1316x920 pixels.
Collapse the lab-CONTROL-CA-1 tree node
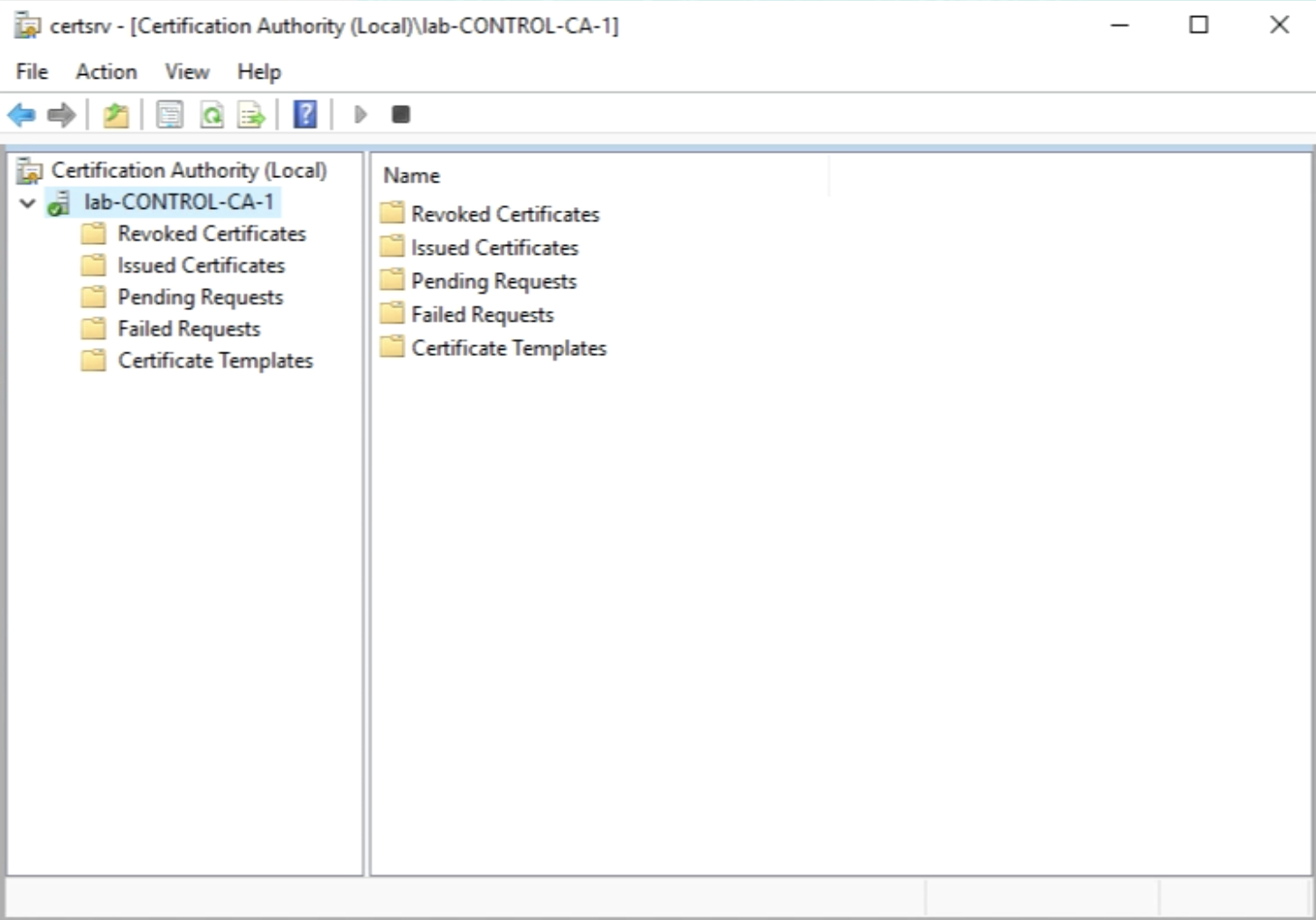pyautogui.click(x=28, y=203)
